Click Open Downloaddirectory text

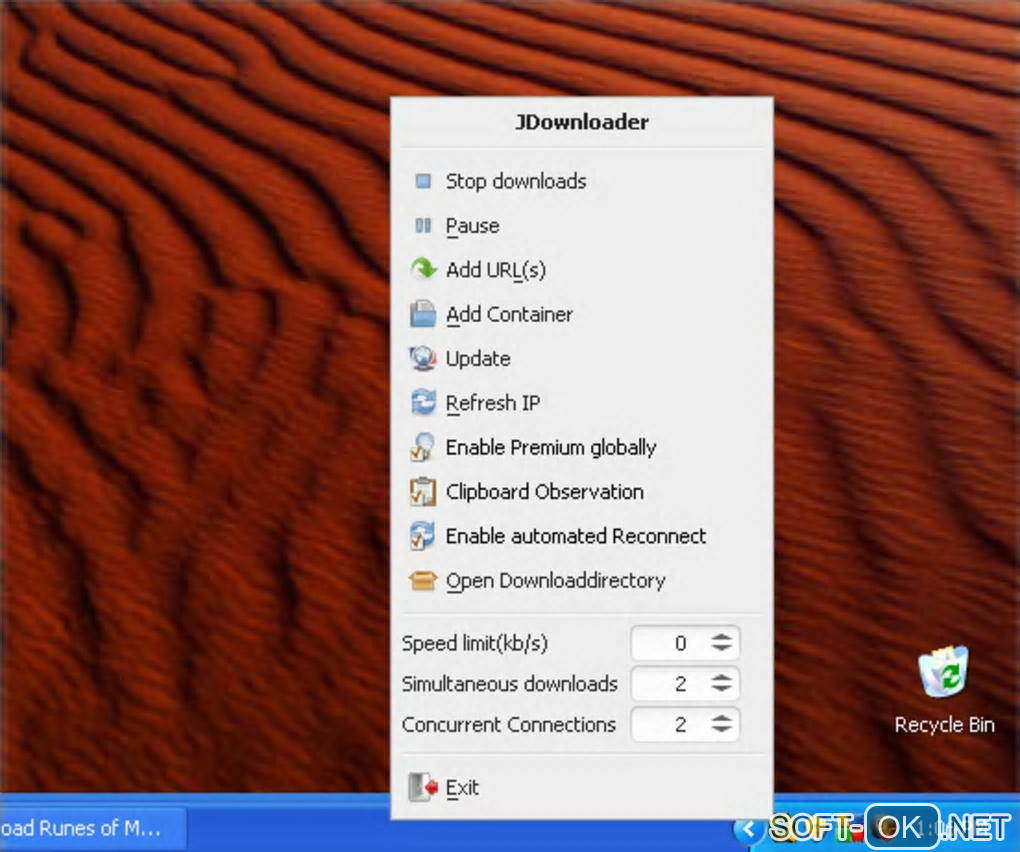click(x=556, y=581)
